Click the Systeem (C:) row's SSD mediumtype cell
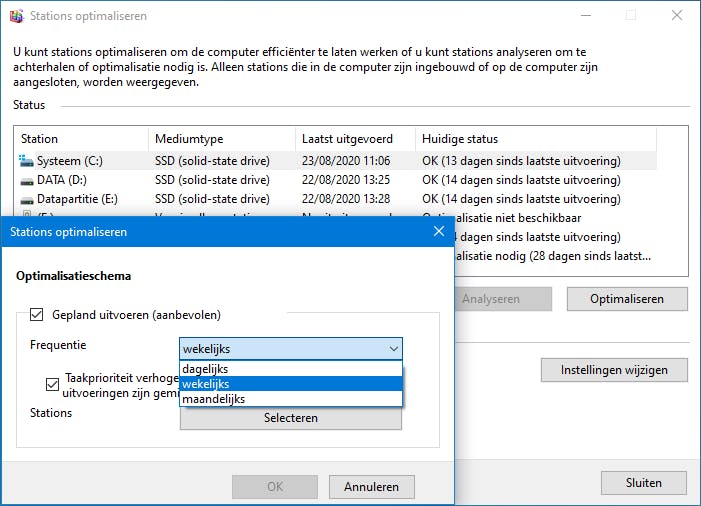This screenshot has width=701, height=506. click(212, 160)
